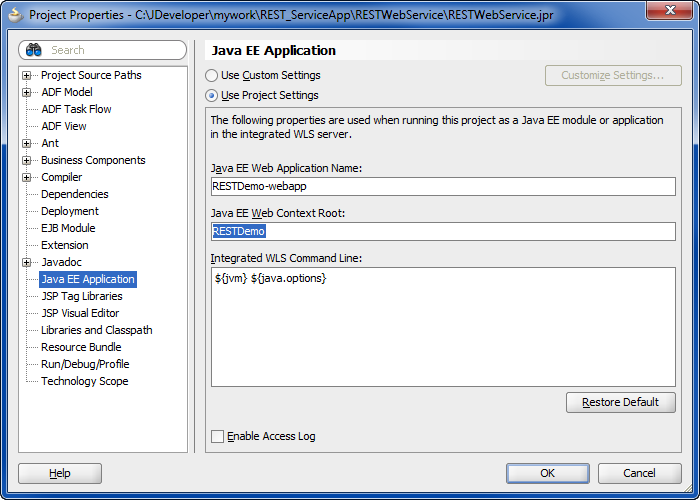Enable Access Log checkbox
The image size is (700, 500).
tap(217, 436)
